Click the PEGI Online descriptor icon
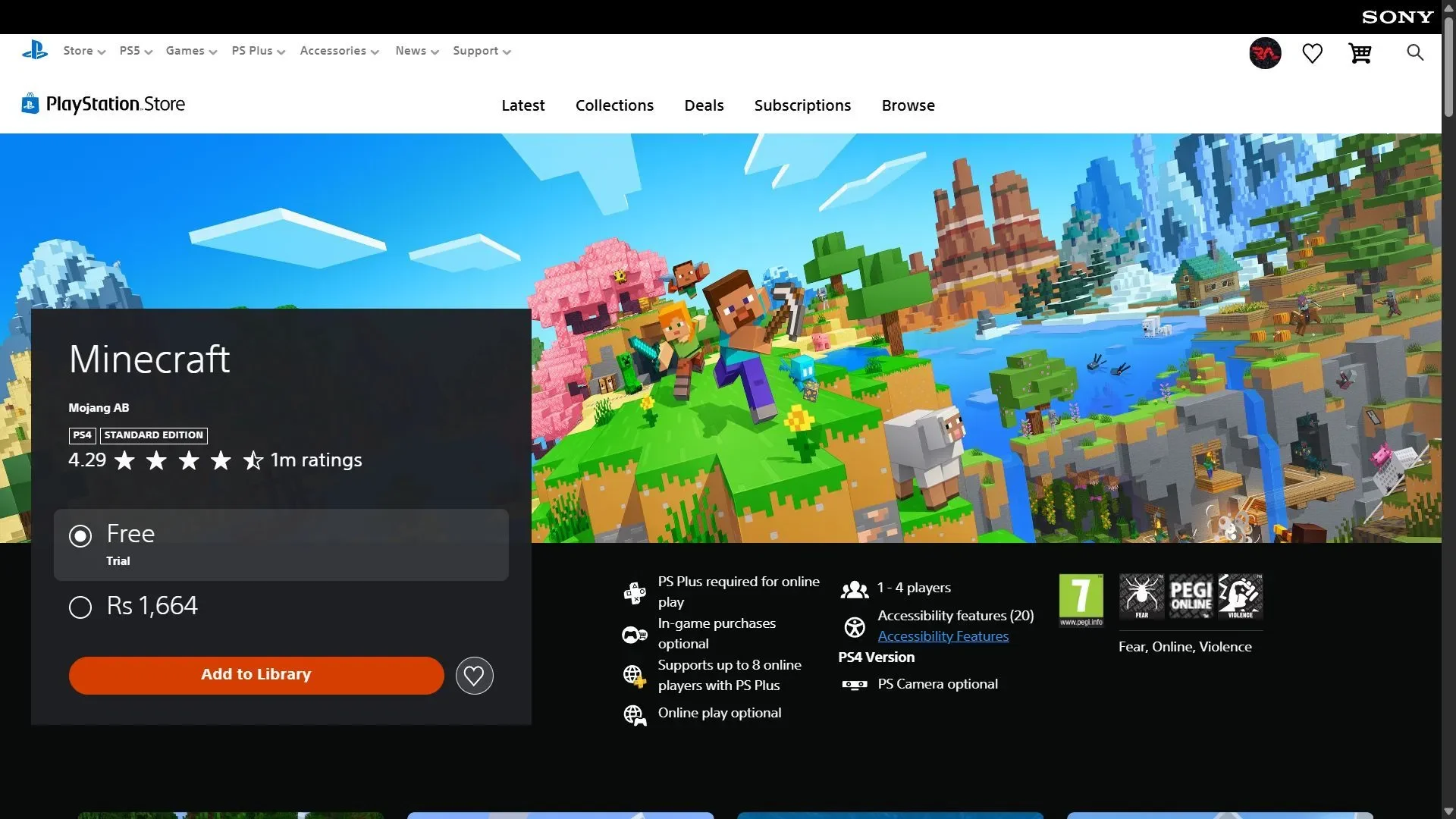1456x819 pixels. (1191, 596)
